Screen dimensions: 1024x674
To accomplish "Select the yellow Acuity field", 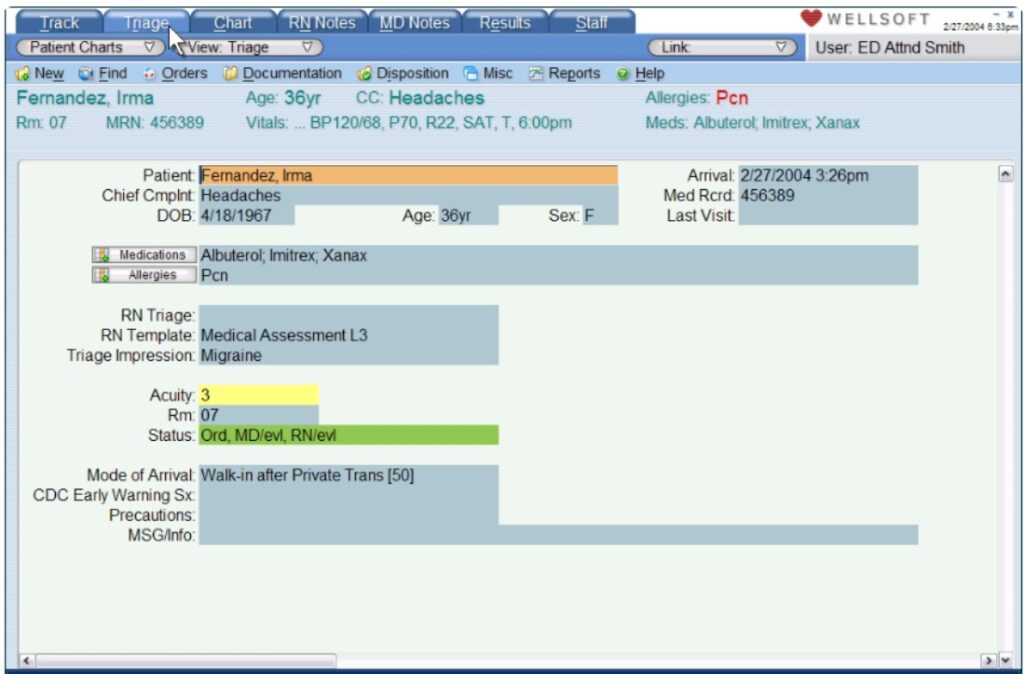I will pos(256,394).
